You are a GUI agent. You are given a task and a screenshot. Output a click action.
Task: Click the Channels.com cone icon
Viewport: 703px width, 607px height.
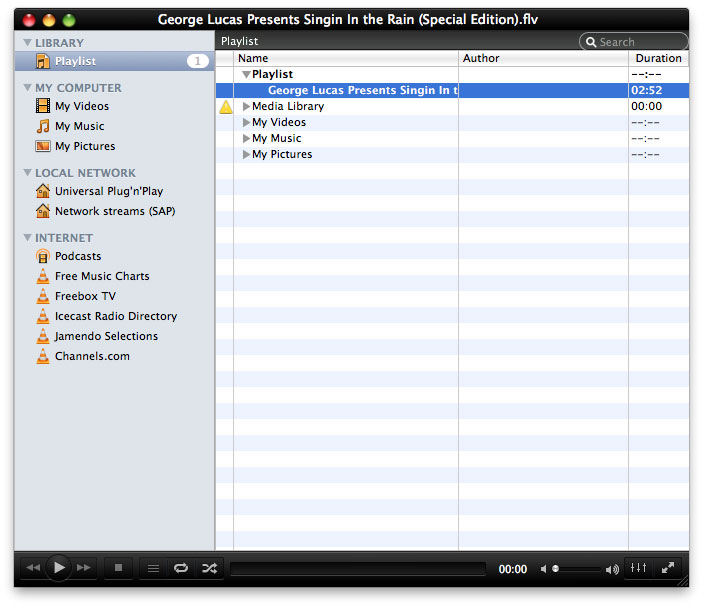(x=43, y=356)
